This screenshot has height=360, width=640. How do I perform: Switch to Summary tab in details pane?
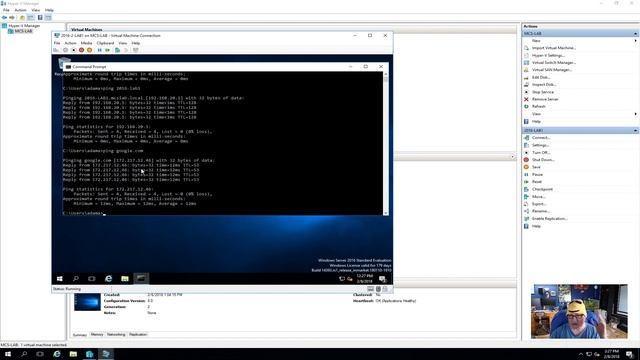click(x=80, y=335)
